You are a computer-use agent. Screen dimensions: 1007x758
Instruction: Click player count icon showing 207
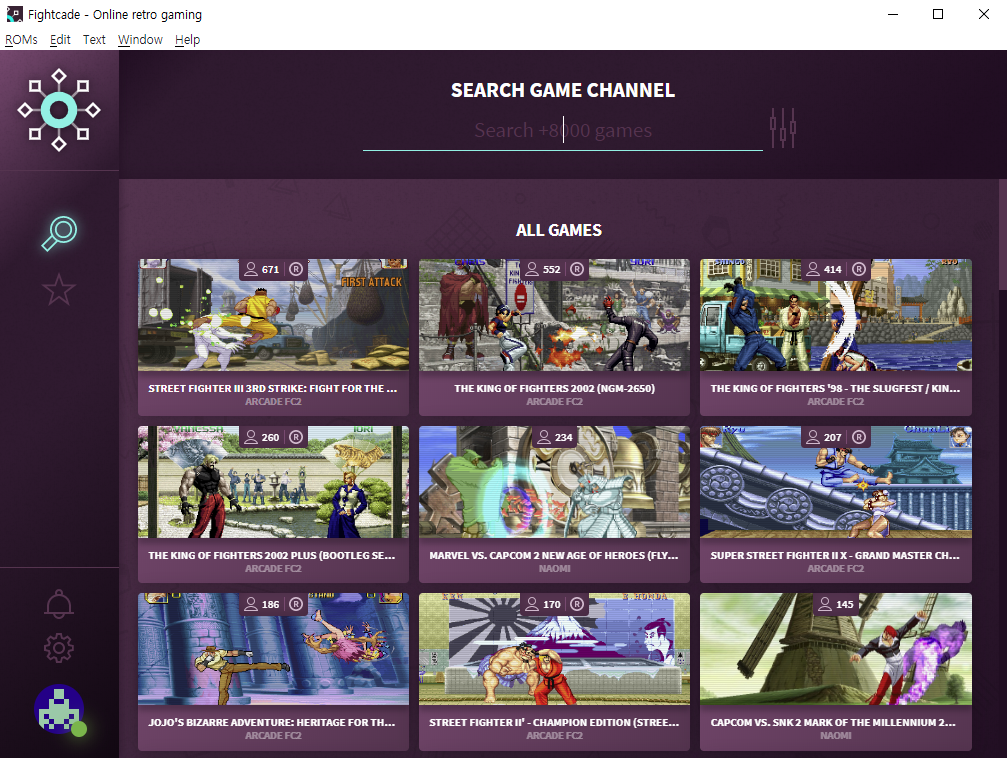coord(813,437)
